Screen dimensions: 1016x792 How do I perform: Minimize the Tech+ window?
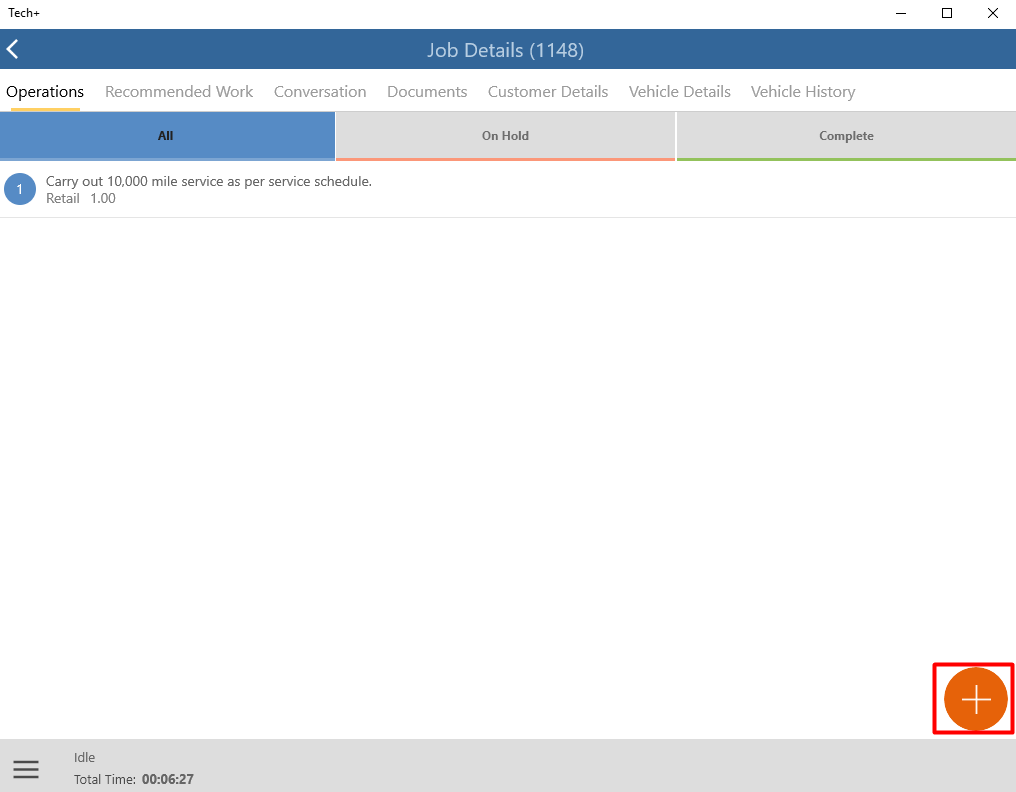[901, 13]
